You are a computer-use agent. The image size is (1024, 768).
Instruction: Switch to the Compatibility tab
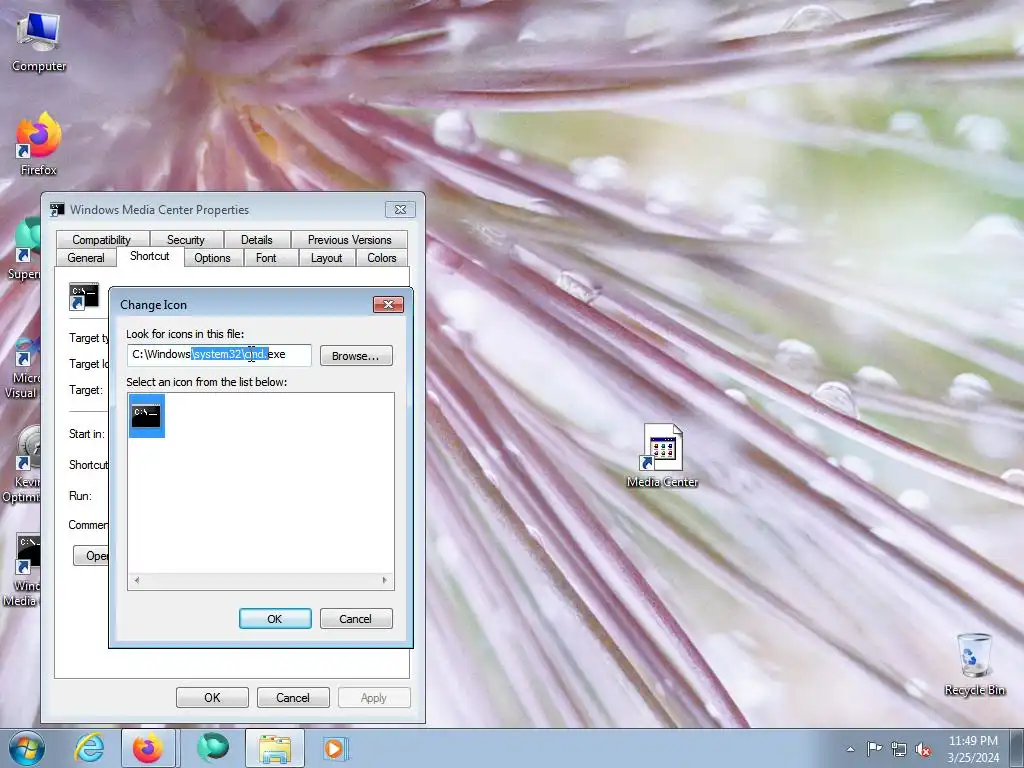coord(102,240)
